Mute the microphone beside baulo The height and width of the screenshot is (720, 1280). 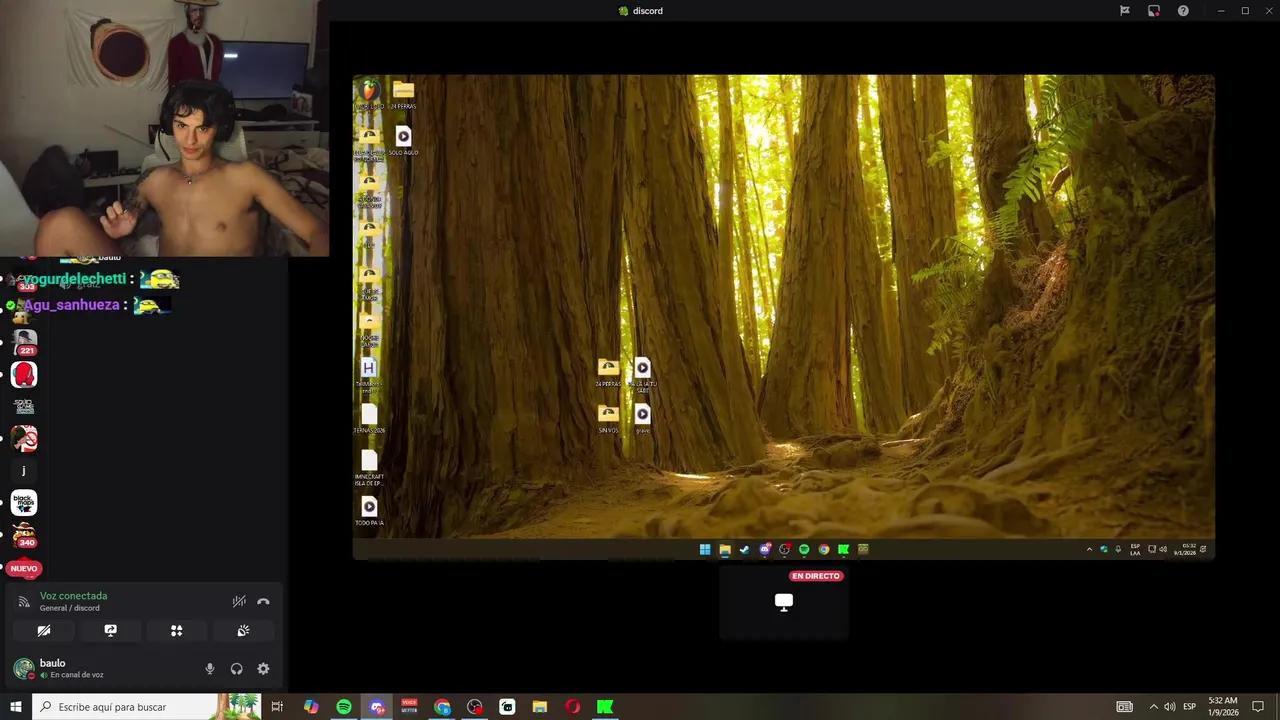tap(210, 669)
